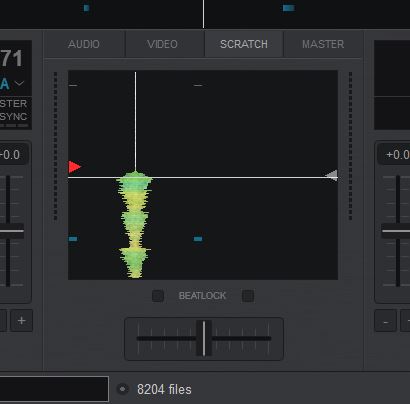Screen dimensions: 410x404
Task: Click the green scratch waveform
Action: point(135,225)
